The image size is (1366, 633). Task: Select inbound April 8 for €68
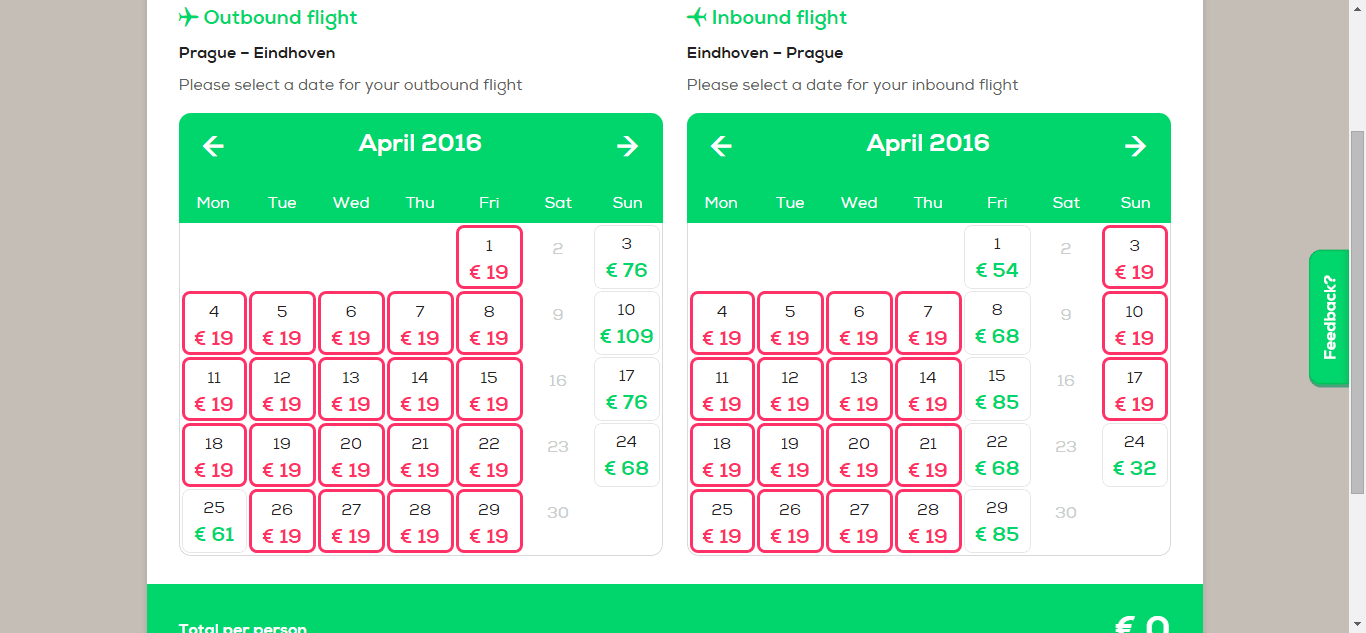997,324
